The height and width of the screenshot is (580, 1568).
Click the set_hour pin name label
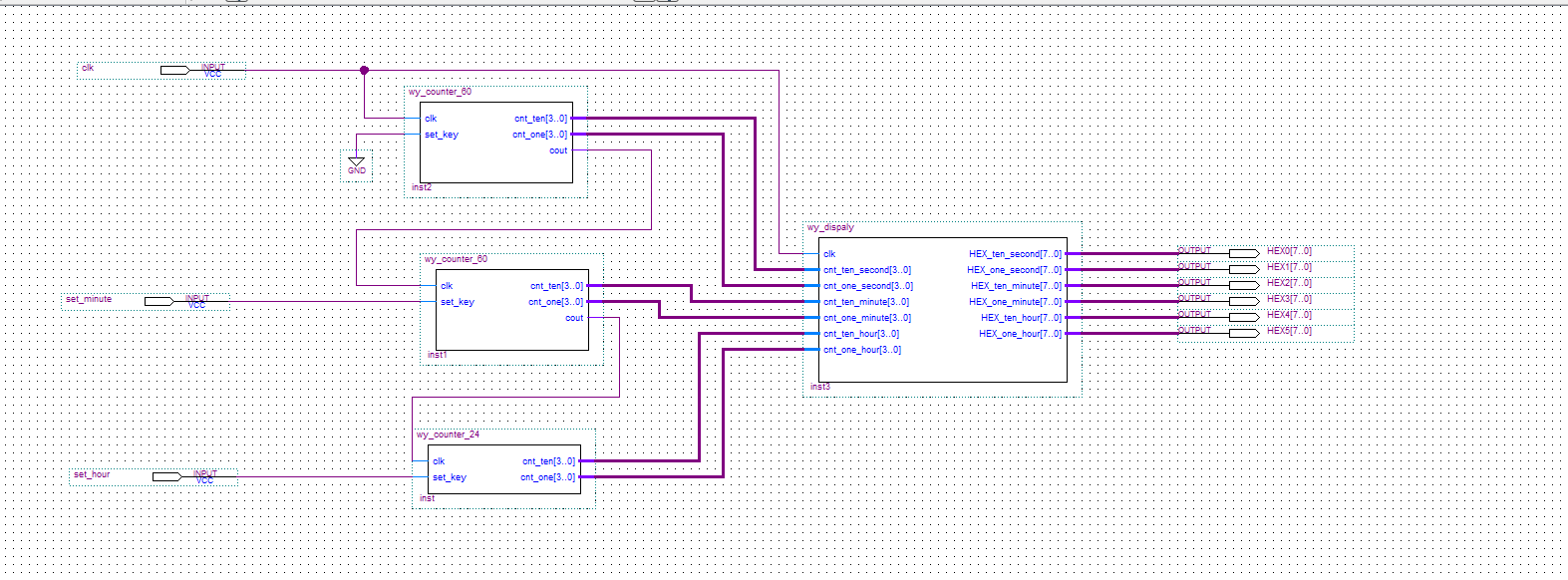click(92, 474)
